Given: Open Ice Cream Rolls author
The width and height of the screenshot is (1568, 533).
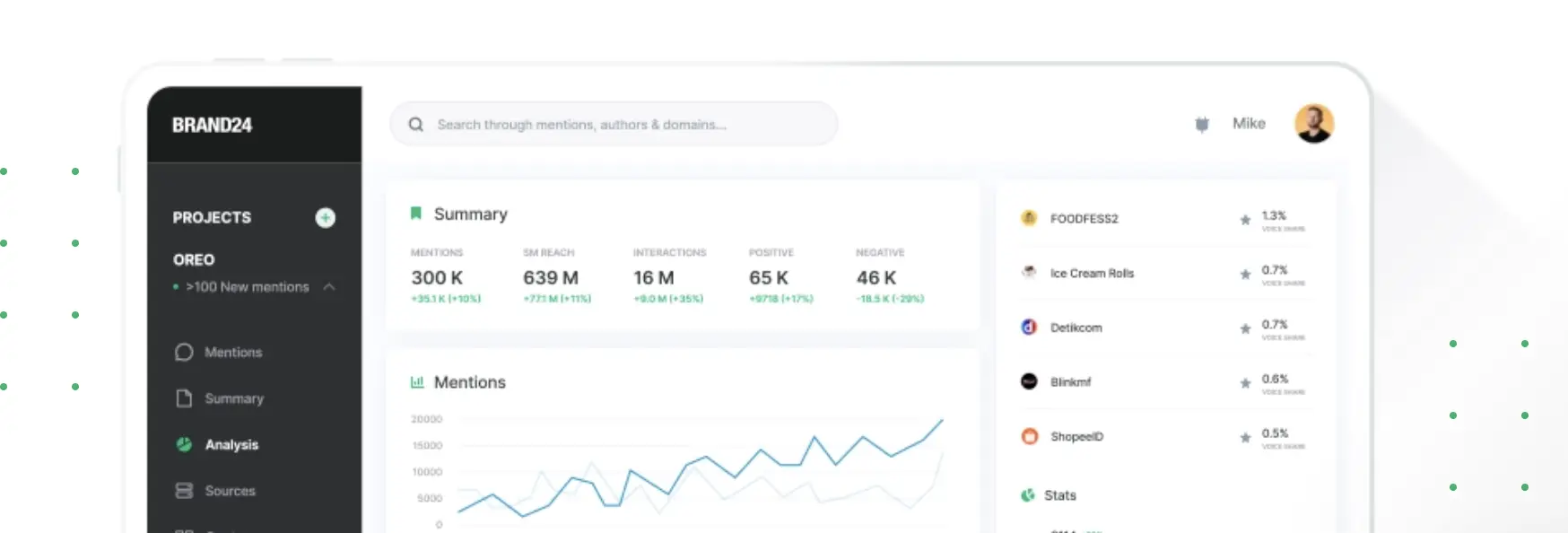Looking at the screenshot, I should (x=1092, y=274).
